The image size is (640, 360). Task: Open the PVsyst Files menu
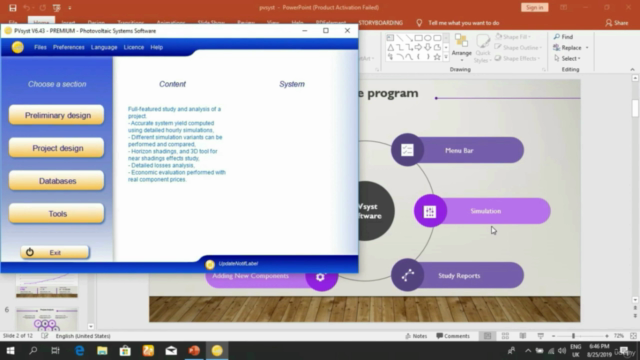tap(40, 47)
